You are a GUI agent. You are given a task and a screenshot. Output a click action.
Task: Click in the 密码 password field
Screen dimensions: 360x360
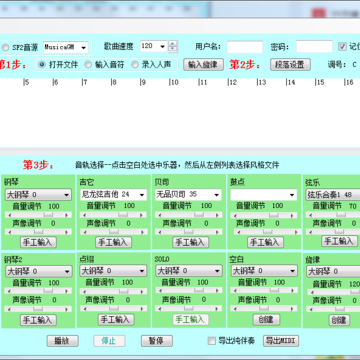coord(314,47)
